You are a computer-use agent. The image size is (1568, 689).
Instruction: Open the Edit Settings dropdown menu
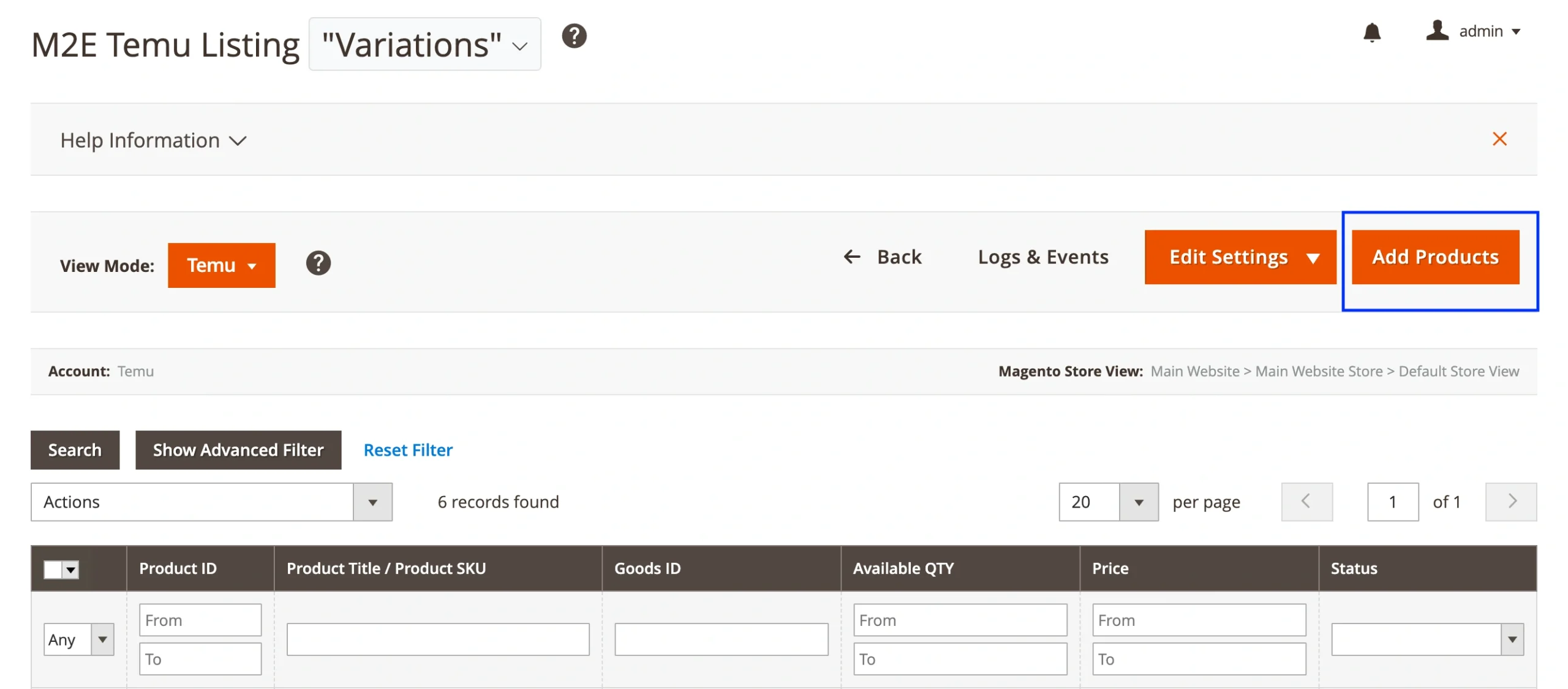click(1239, 257)
